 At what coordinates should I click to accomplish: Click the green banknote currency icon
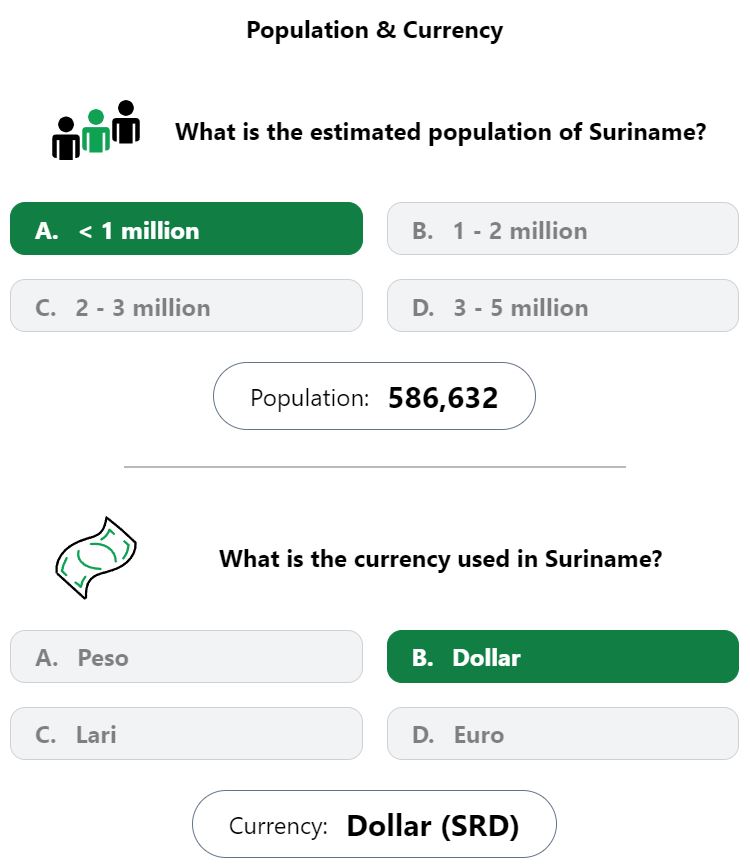click(x=96, y=558)
